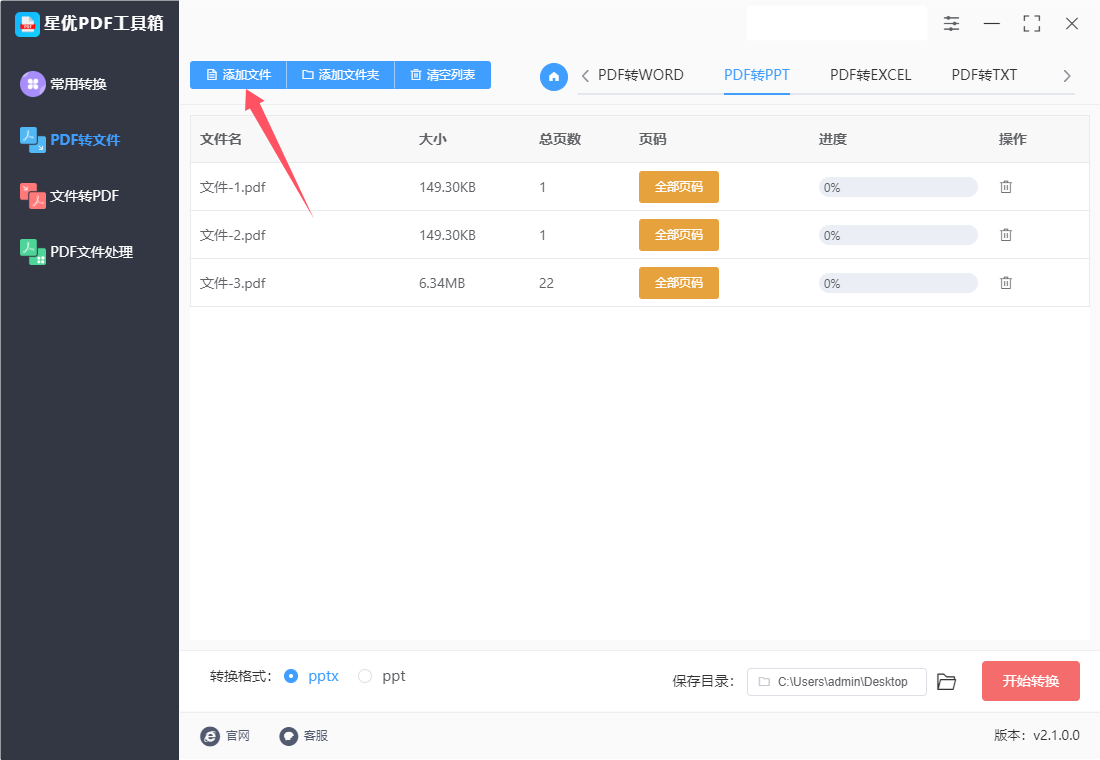Open the PDF文件处理 sidebar section
The height and width of the screenshot is (760, 1100).
76,252
